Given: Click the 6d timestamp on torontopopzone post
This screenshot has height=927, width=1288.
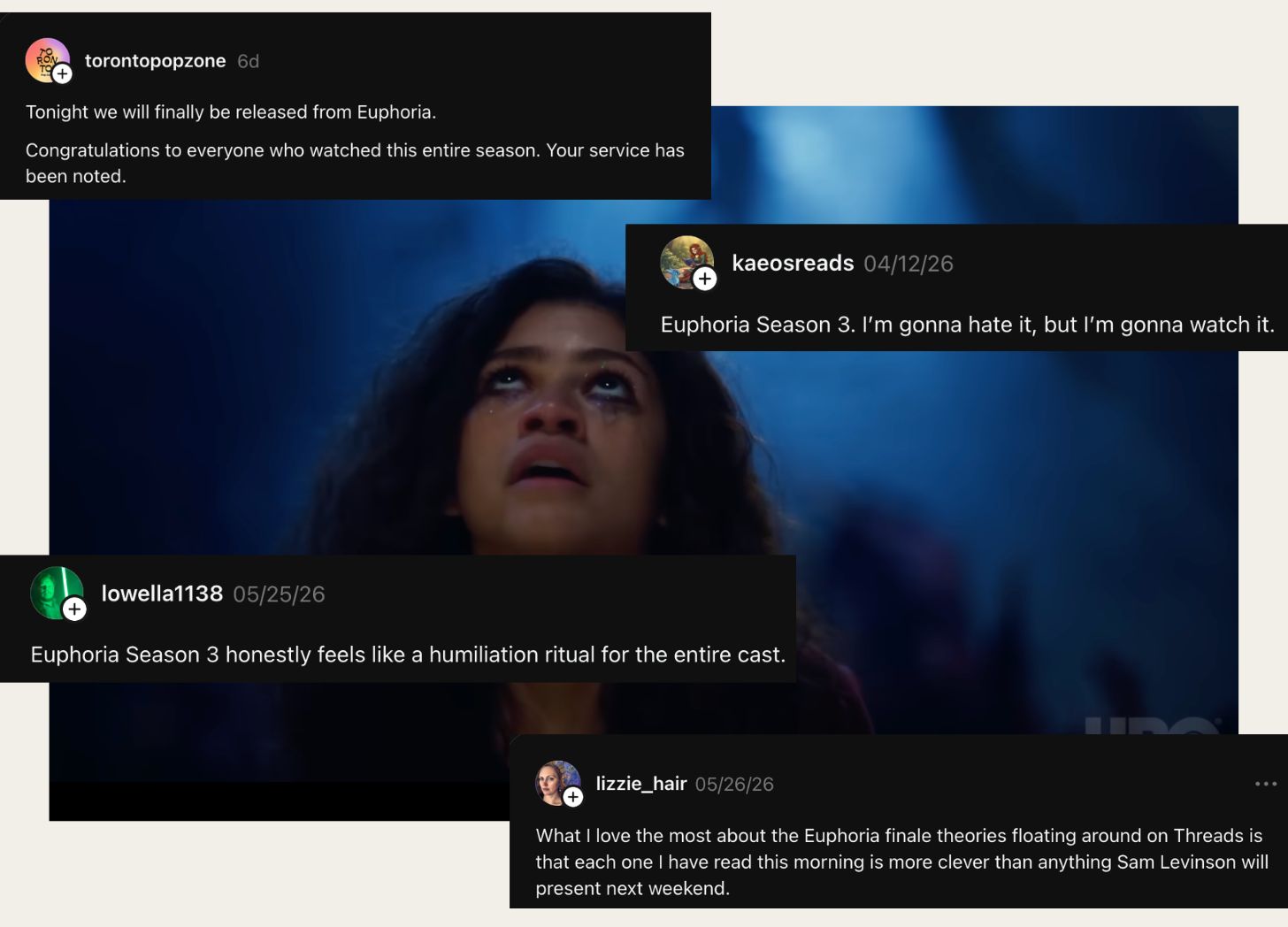Looking at the screenshot, I should pos(249,61).
